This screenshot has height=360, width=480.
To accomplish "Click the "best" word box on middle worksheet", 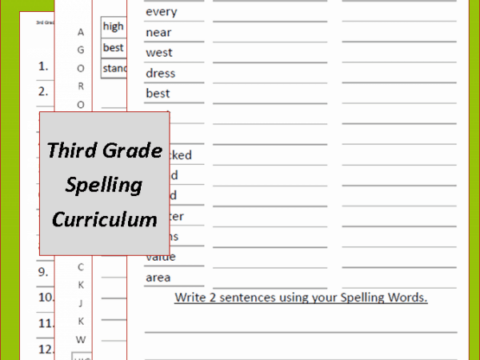I will 114,48.
